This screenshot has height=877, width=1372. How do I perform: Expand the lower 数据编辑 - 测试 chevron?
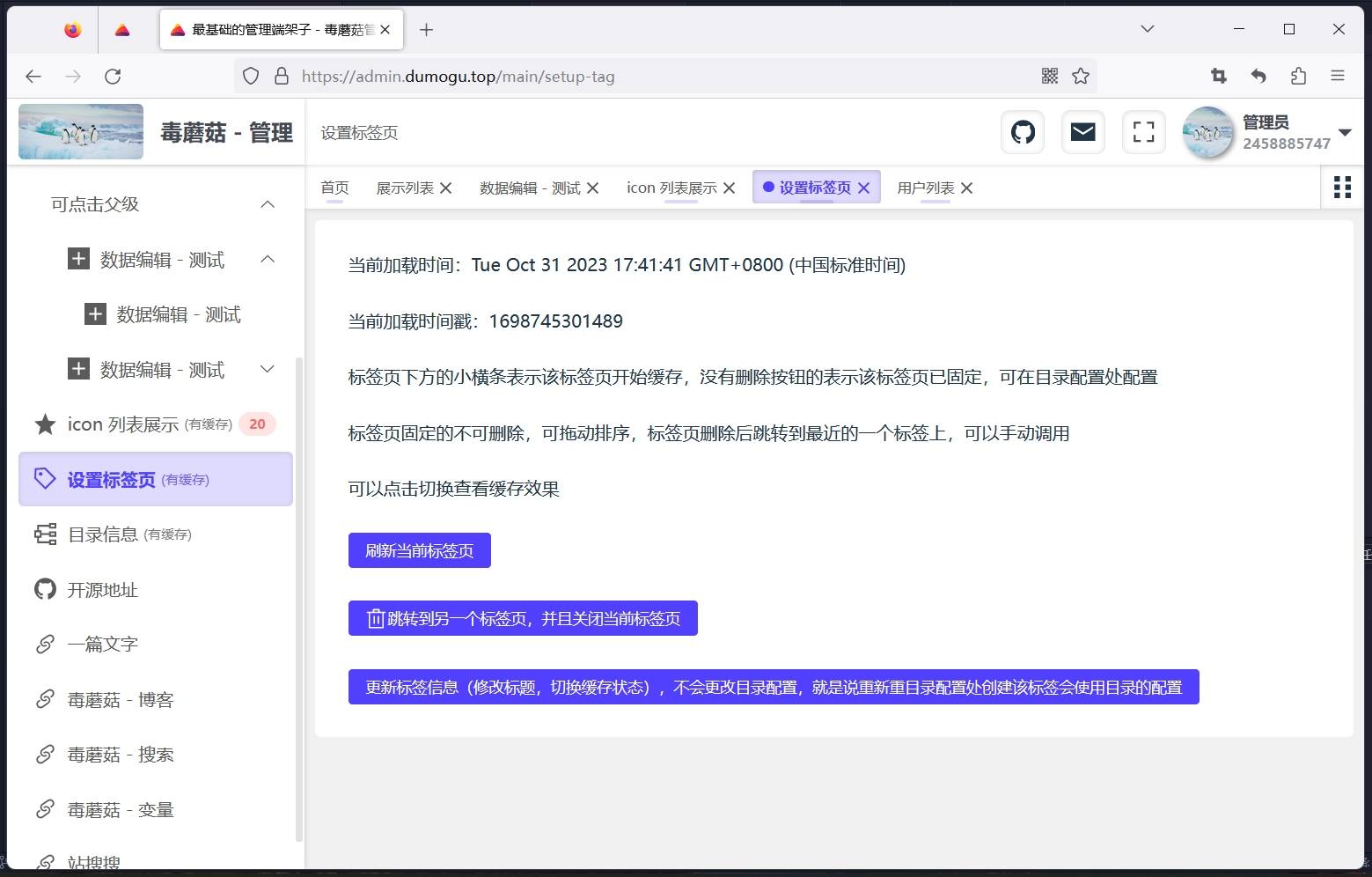coord(268,369)
